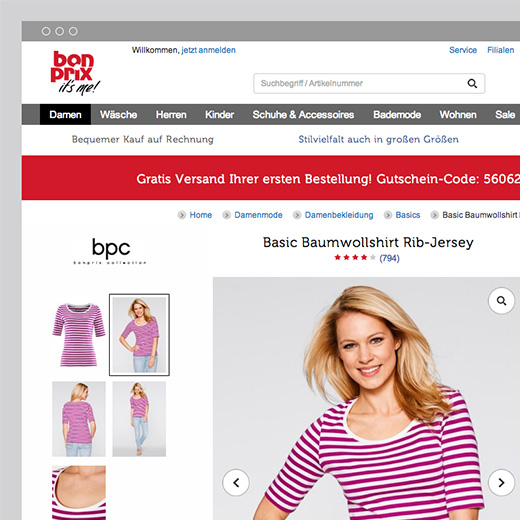Image resolution: width=520 pixels, height=520 pixels.
Task: Open the Service link
Action: coord(463,50)
